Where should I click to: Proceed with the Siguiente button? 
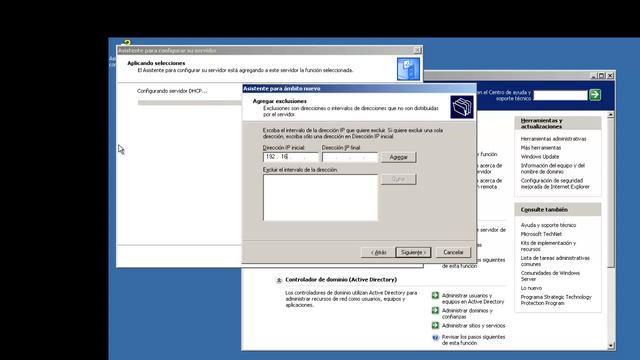coord(413,252)
